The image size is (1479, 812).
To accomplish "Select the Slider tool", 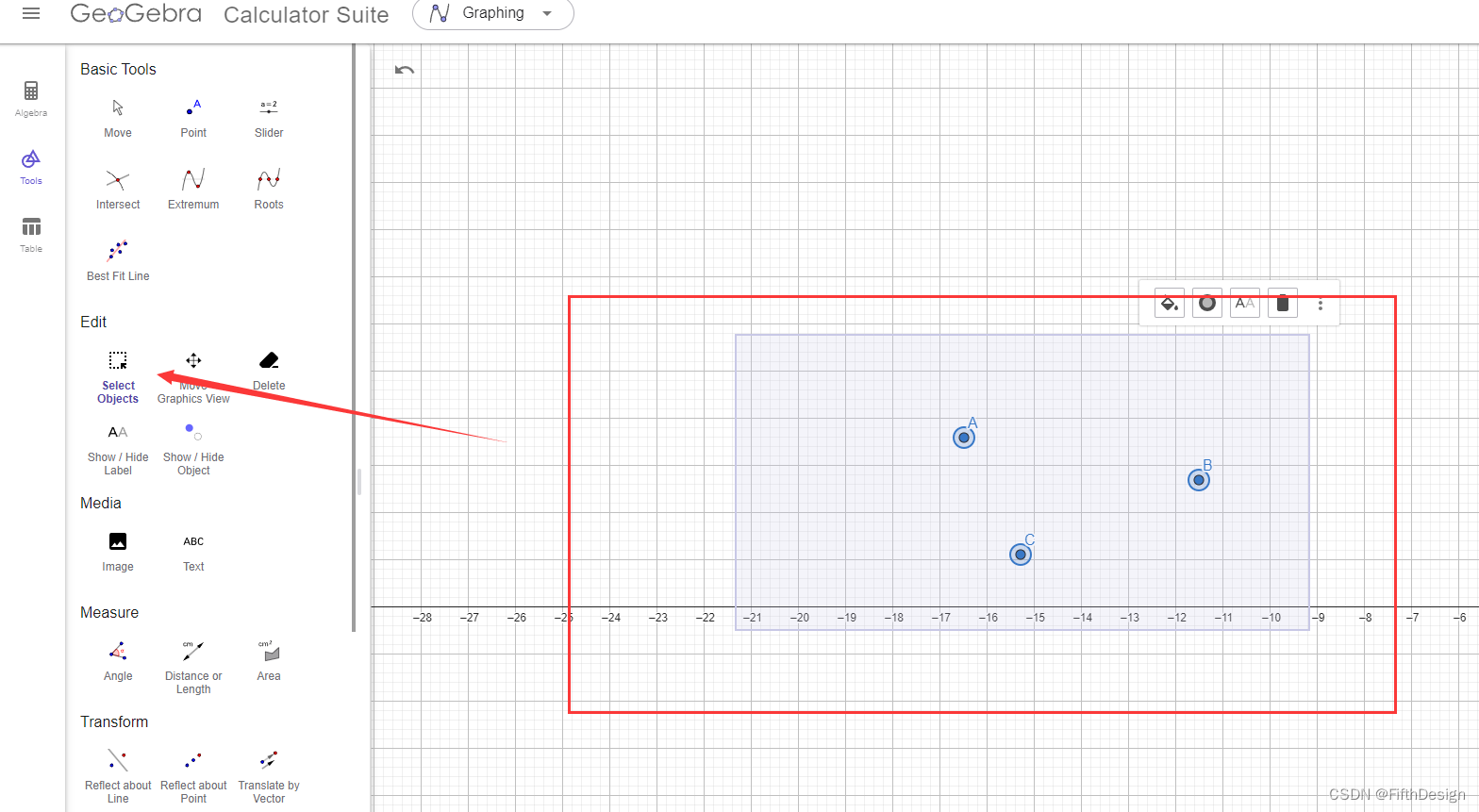I will 269,118.
